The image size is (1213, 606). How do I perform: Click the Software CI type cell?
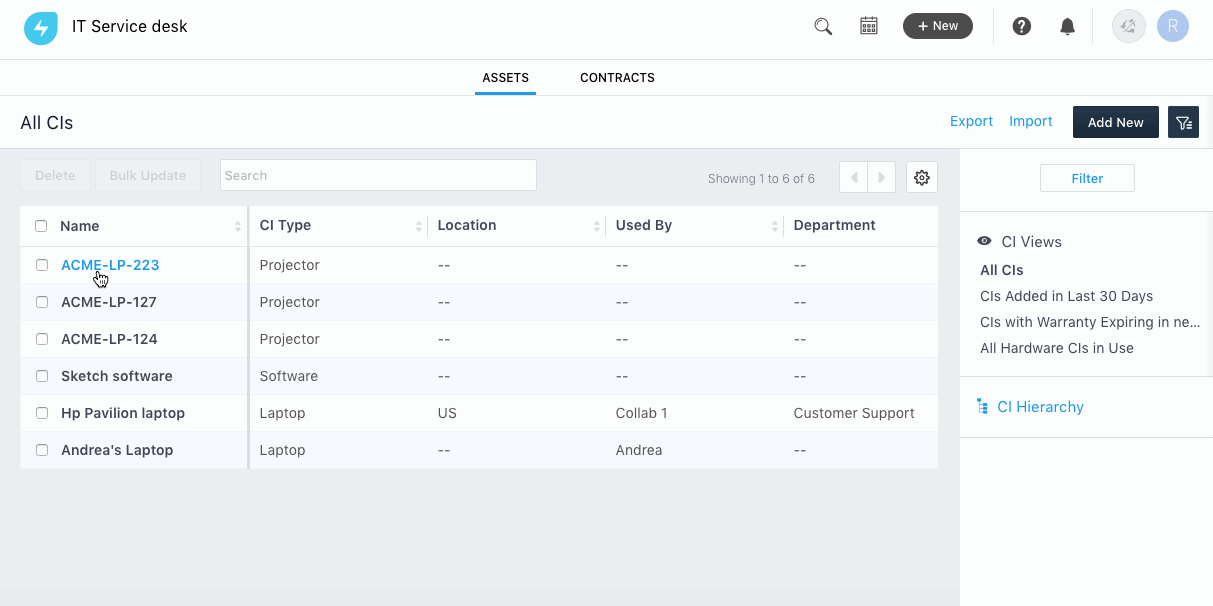[x=289, y=376]
